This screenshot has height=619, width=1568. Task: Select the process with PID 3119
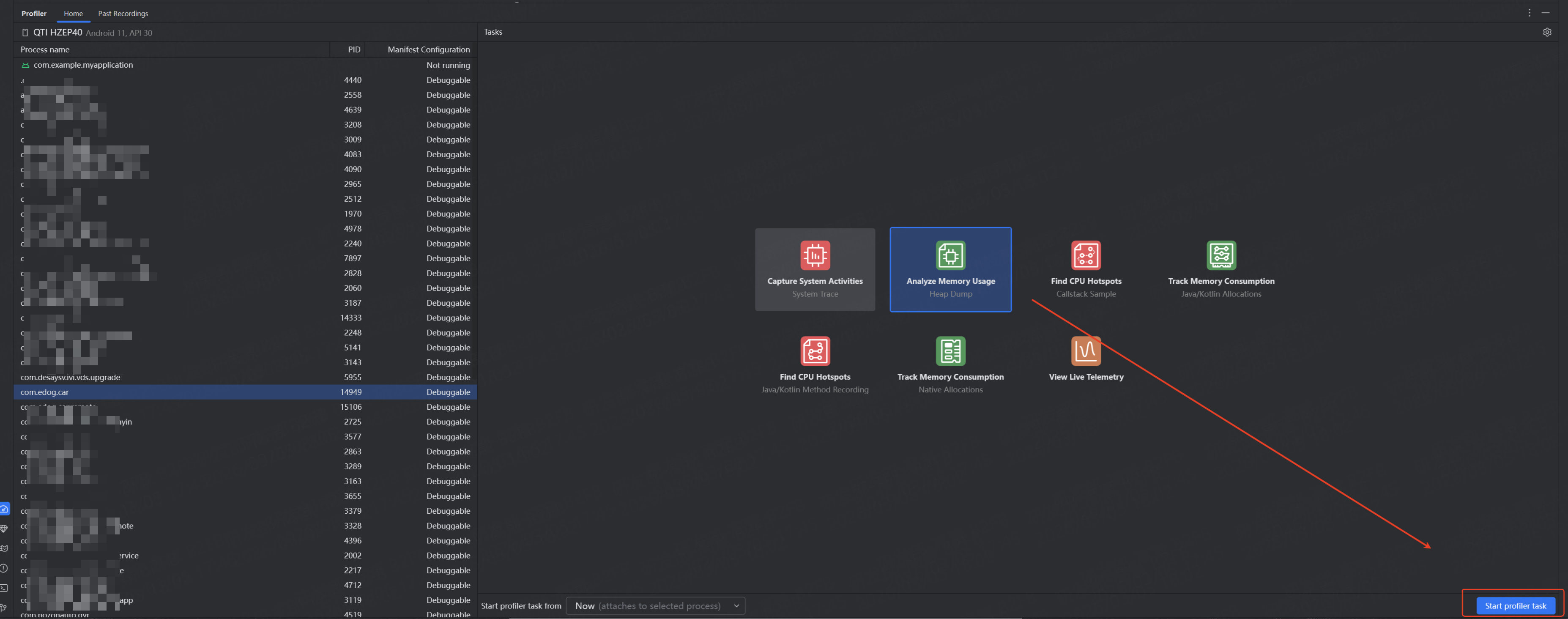coord(245,600)
